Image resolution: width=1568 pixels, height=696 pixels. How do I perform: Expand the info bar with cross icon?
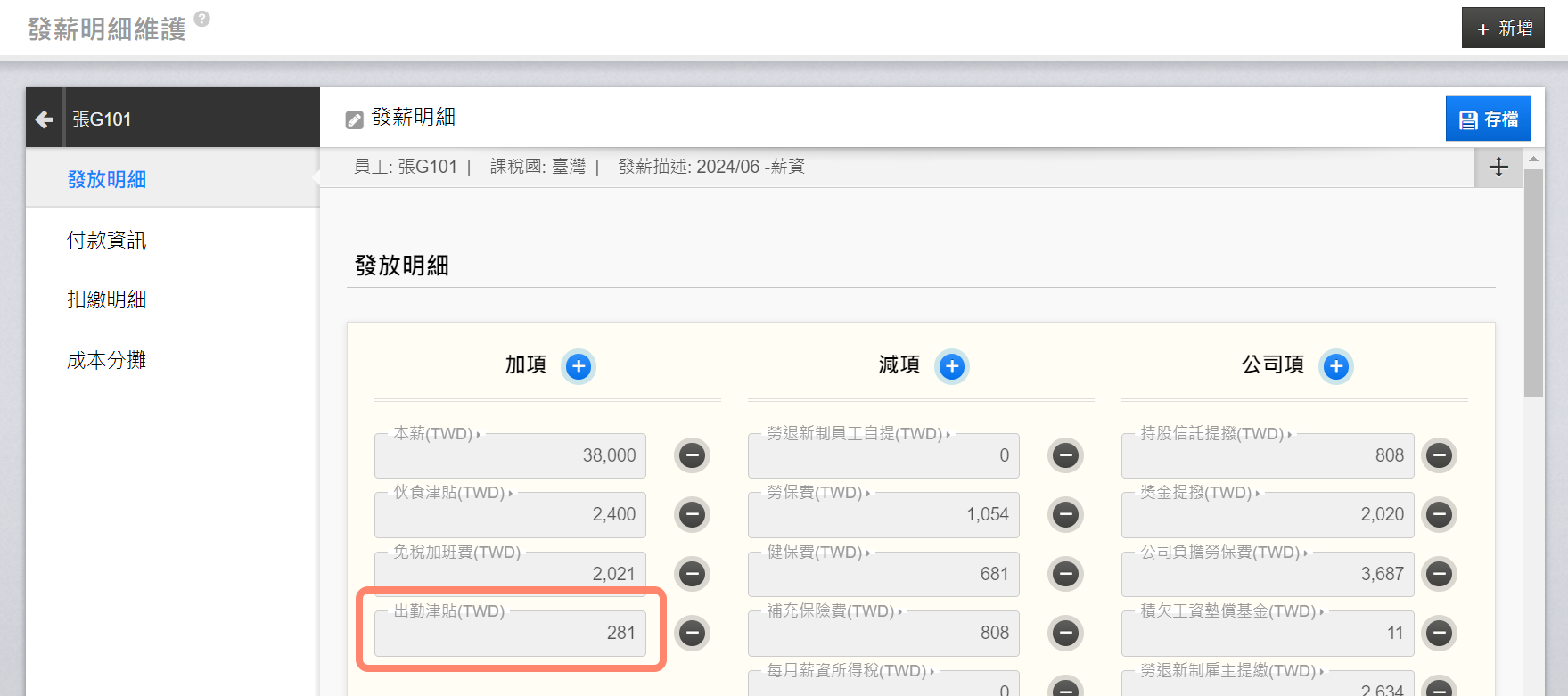click(1498, 167)
